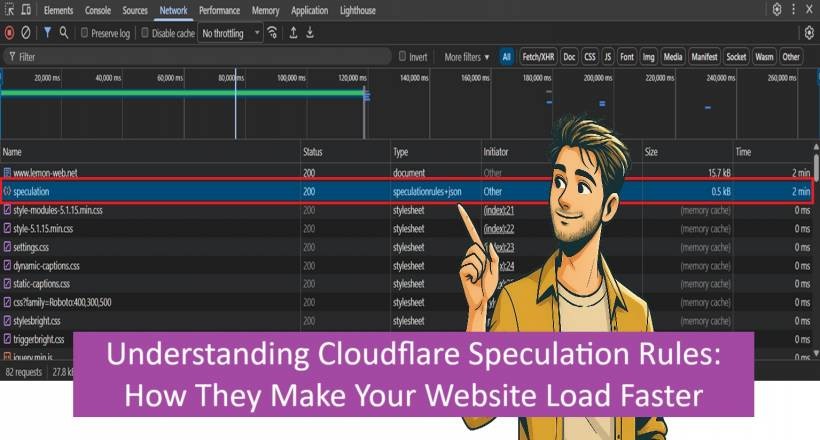Filter by JS requests
820x440 pixels.
point(607,57)
